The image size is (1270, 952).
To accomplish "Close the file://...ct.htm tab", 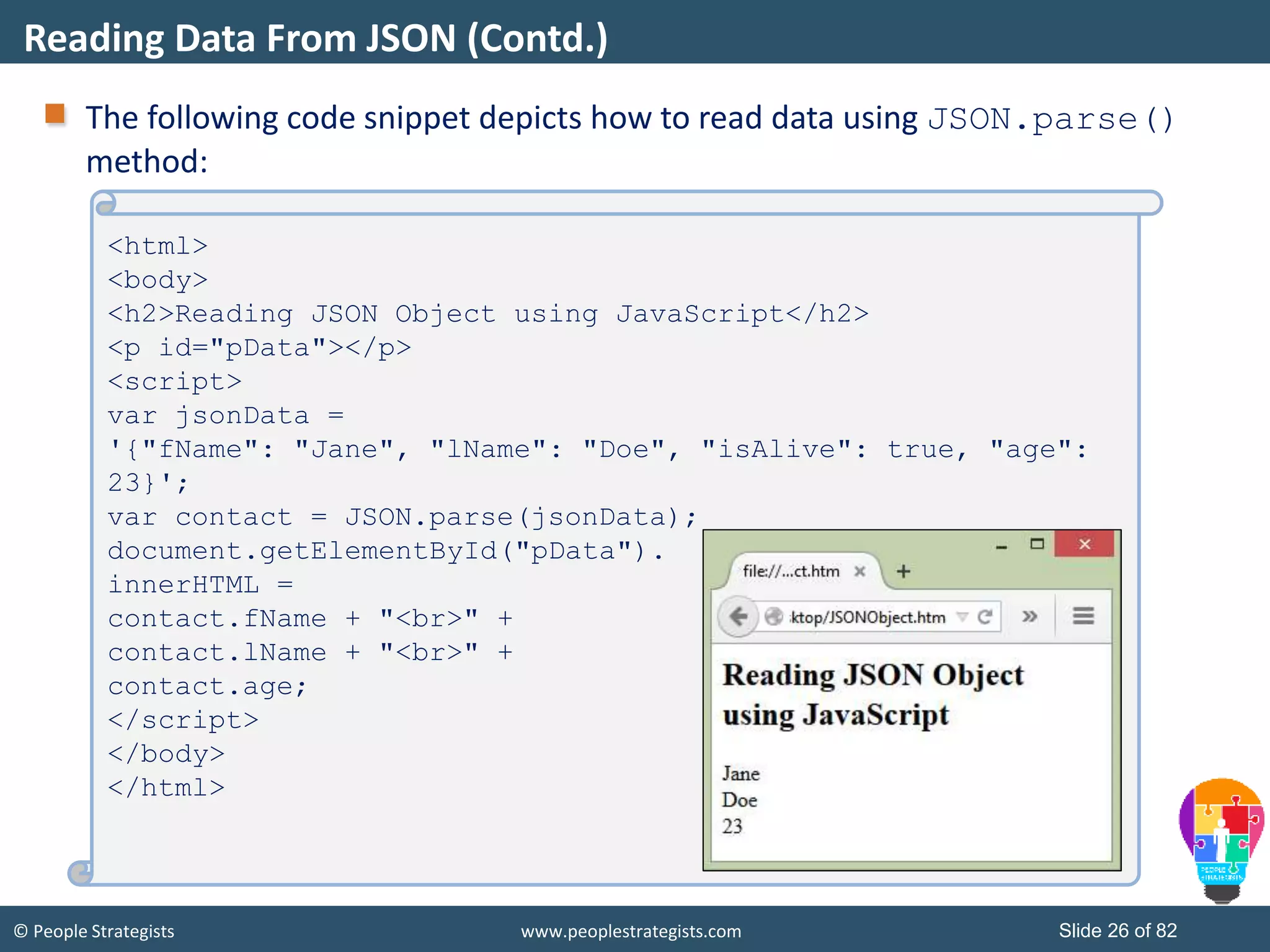I will click(x=859, y=571).
